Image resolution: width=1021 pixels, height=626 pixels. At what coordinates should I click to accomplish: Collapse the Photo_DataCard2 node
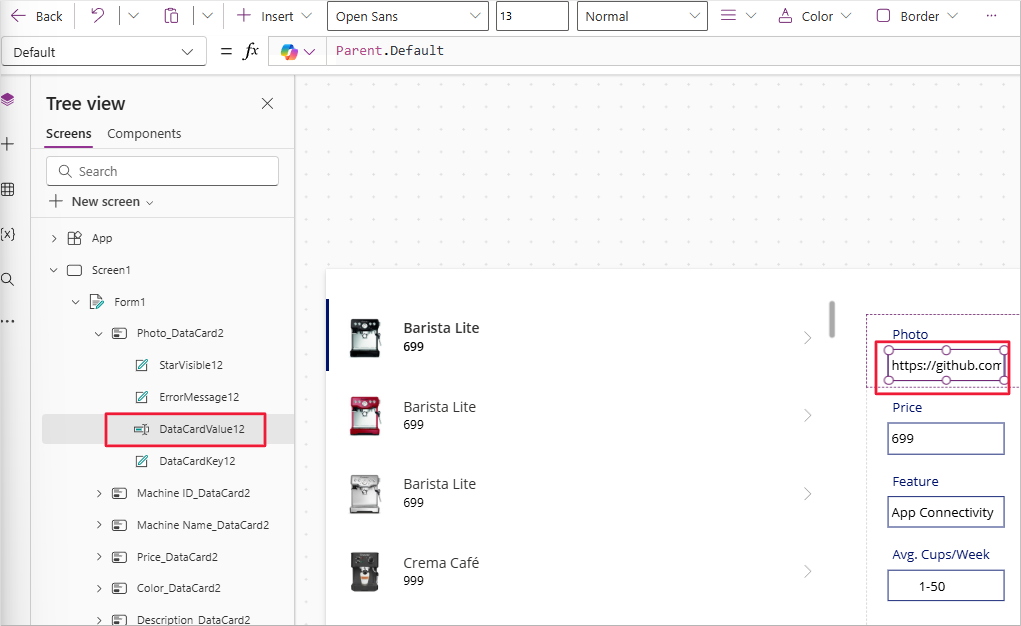click(x=99, y=334)
